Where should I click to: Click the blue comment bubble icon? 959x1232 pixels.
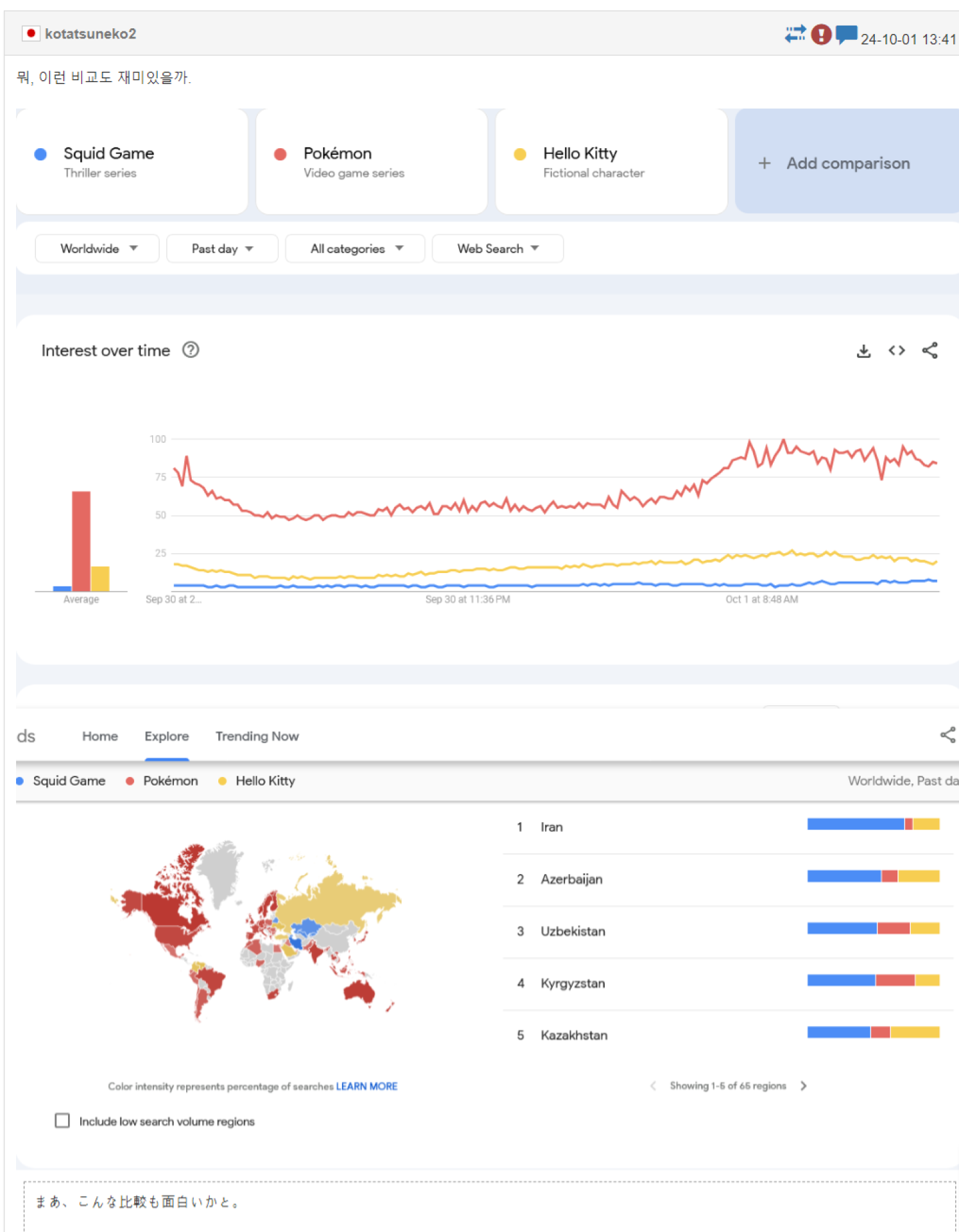point(846,34)
